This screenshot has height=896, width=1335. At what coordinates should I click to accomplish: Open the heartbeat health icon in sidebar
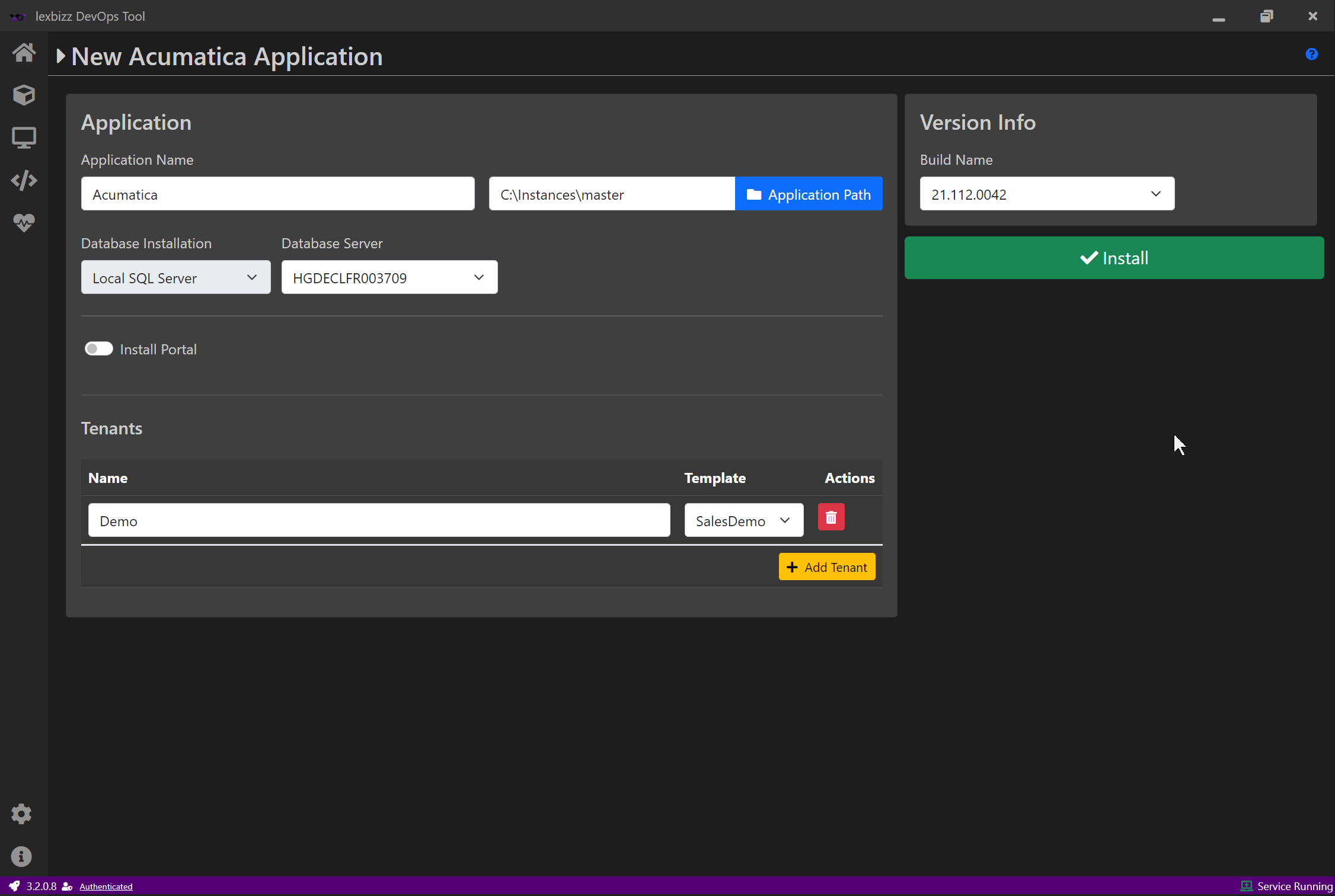point(24,223)
